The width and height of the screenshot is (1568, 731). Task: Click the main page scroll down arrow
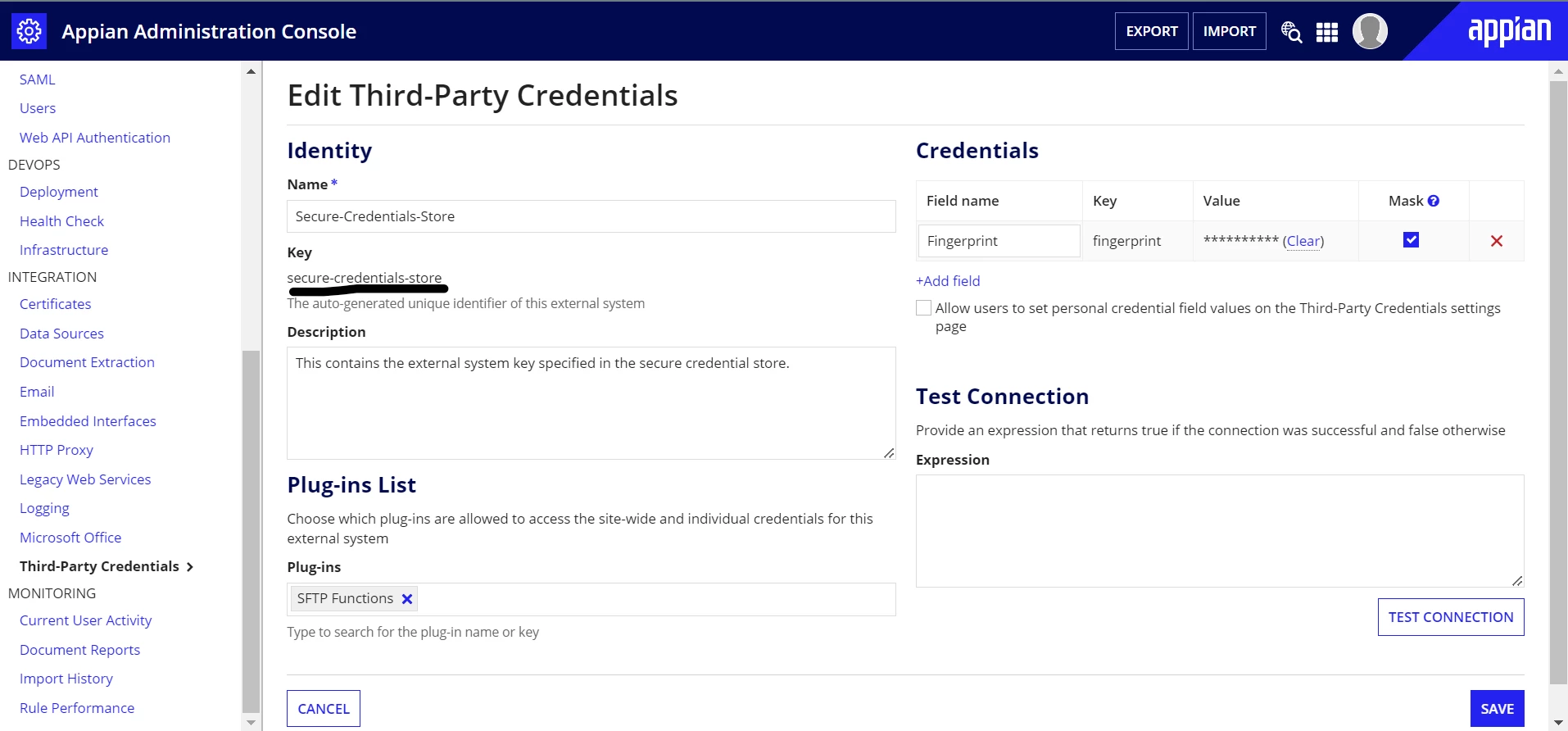click(1557, 723)
